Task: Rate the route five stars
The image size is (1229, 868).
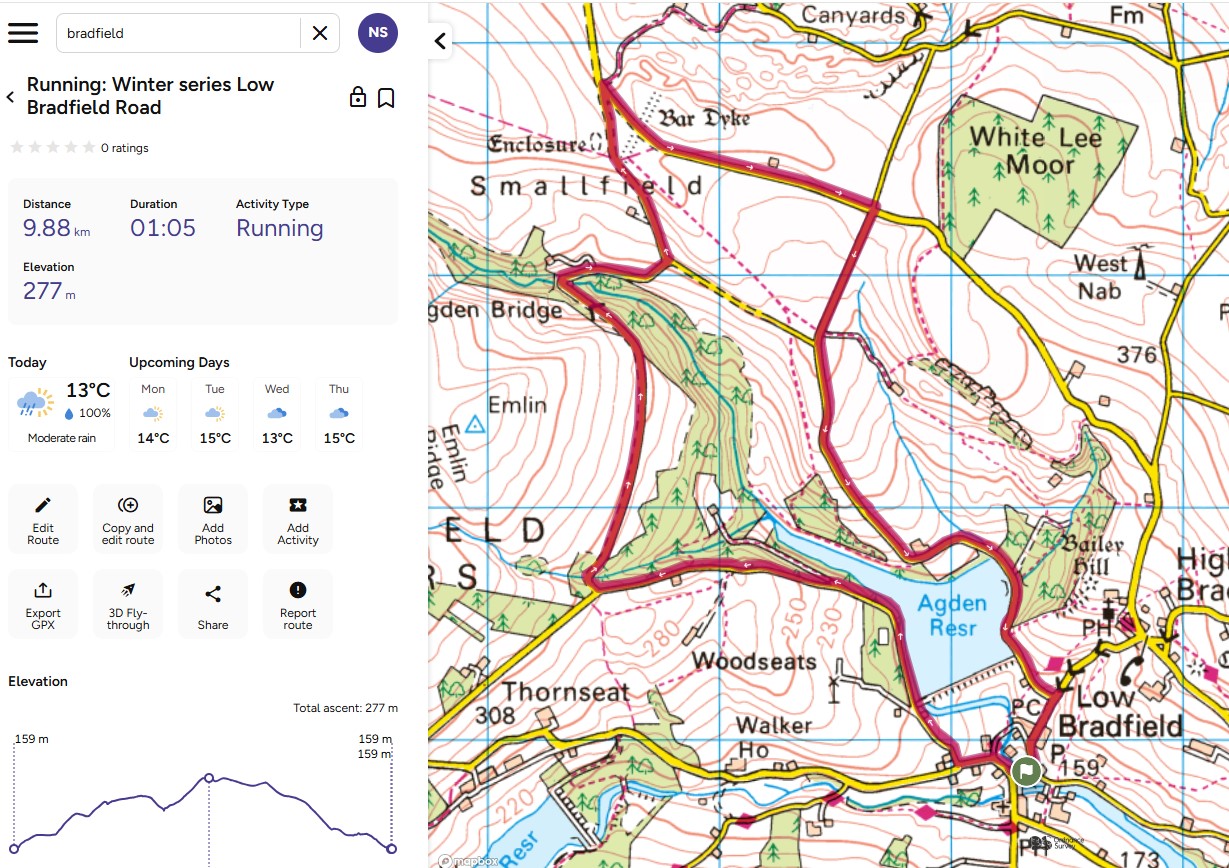Action: [x=89, y=148]
